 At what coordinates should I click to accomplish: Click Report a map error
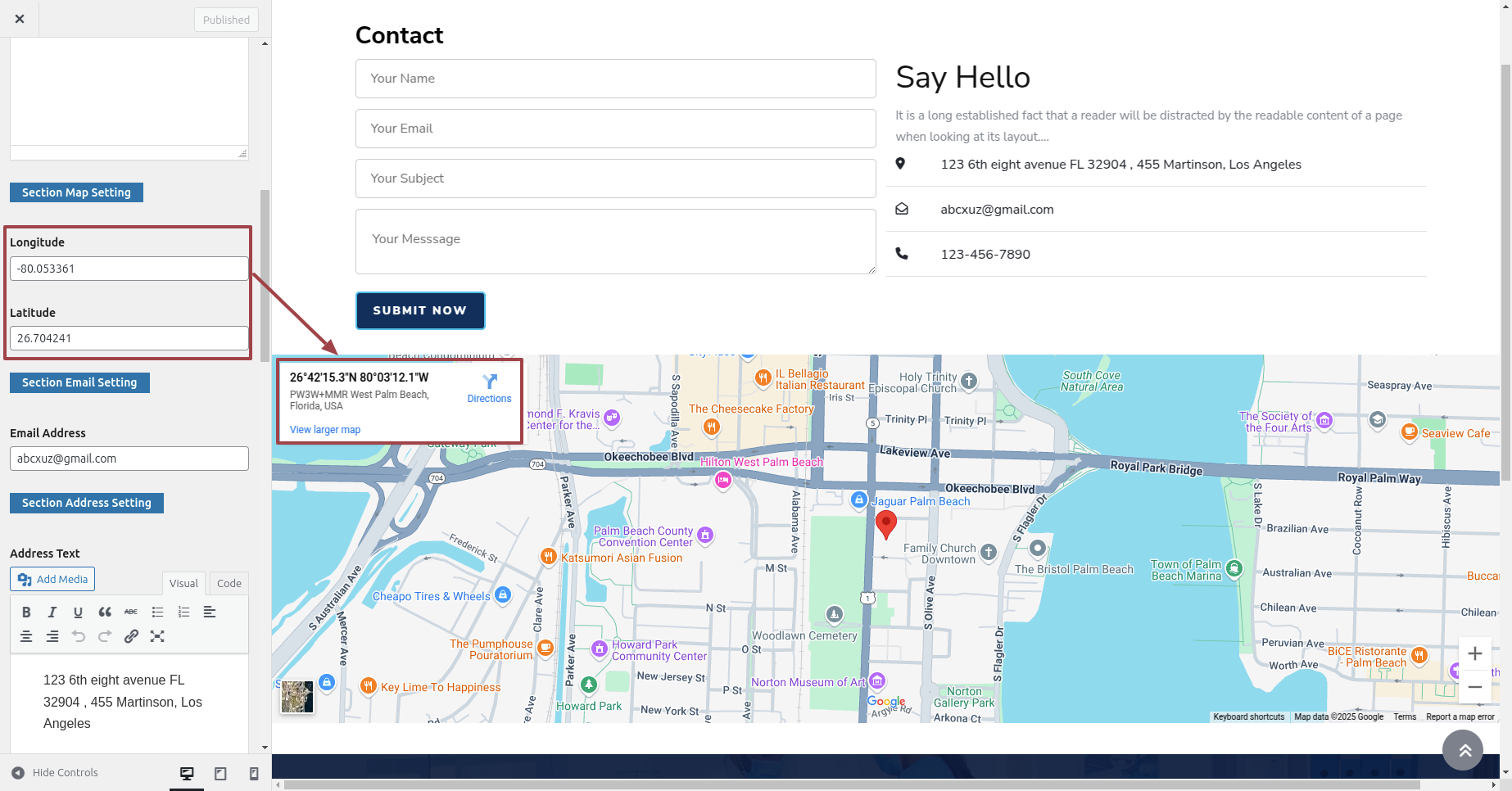coord(1460,716)
